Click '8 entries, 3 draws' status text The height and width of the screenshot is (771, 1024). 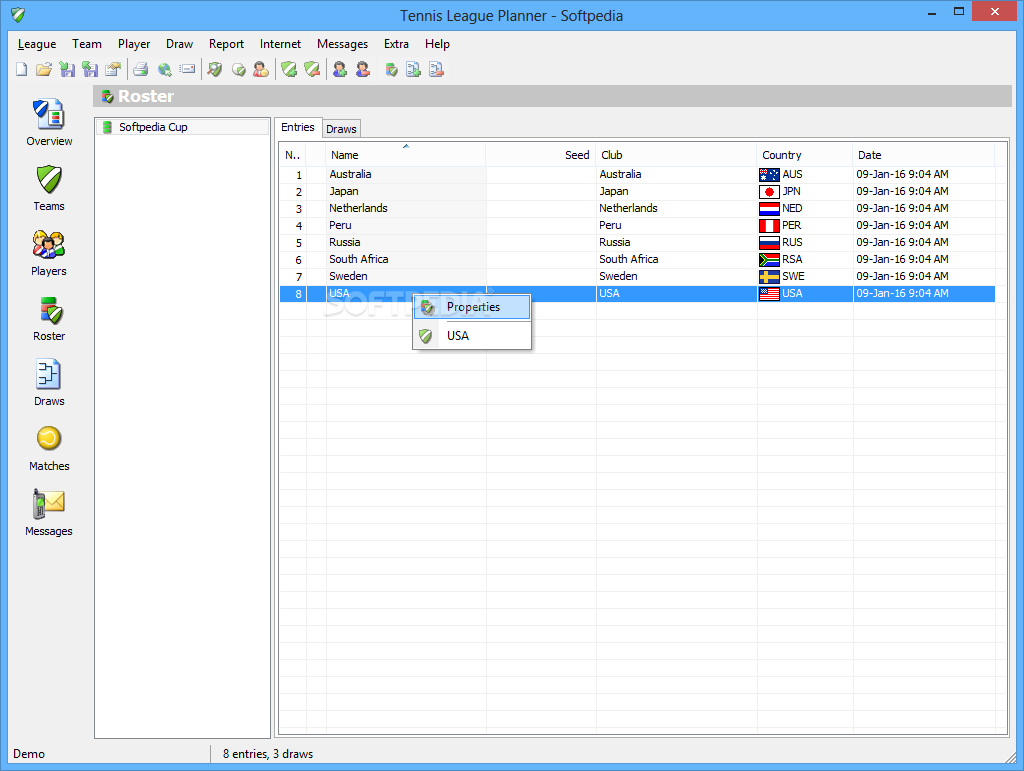pos(268,754)
